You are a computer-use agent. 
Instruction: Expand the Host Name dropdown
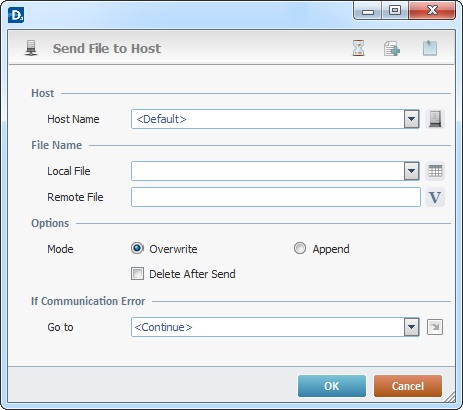click(412, 119)
